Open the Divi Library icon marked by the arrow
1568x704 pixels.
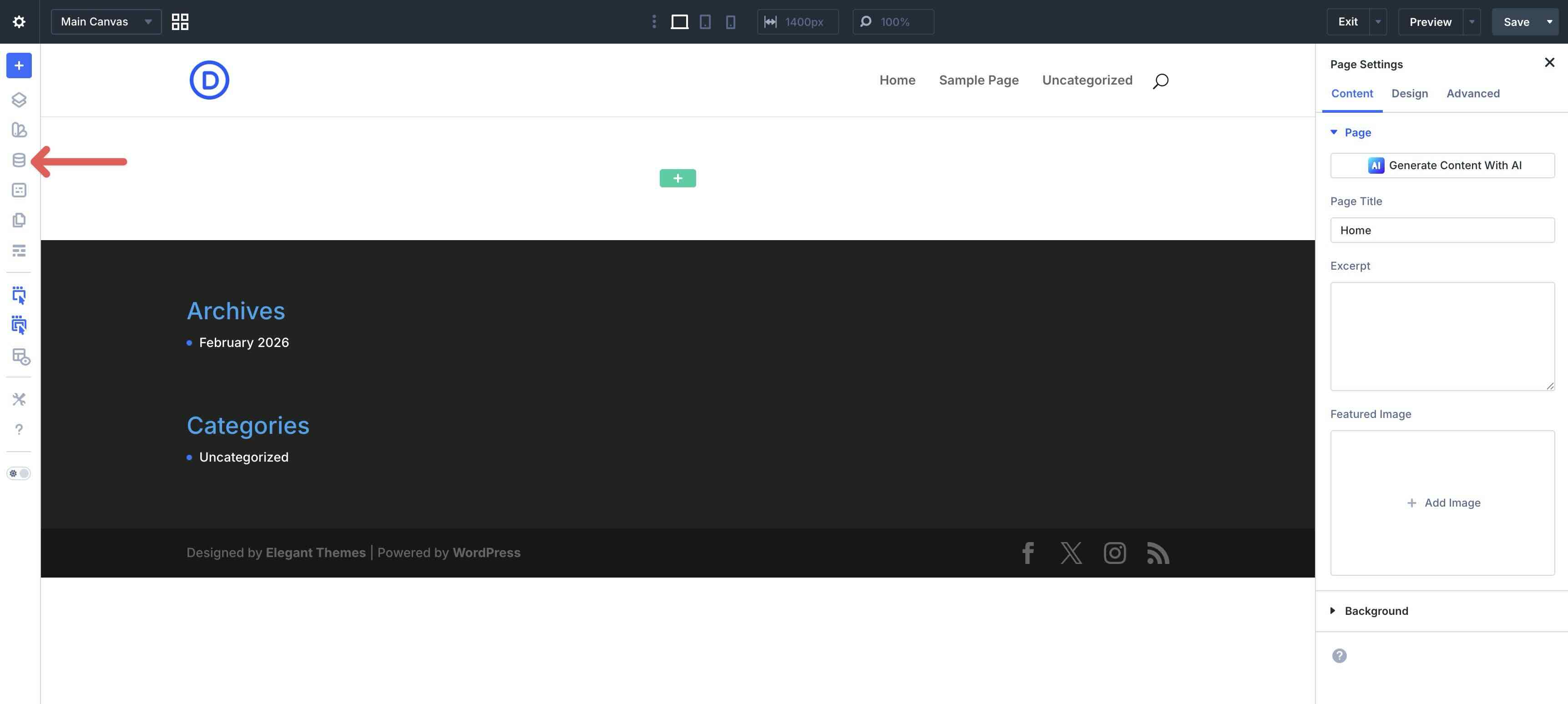pyautogui.click(x=19, y=161)
